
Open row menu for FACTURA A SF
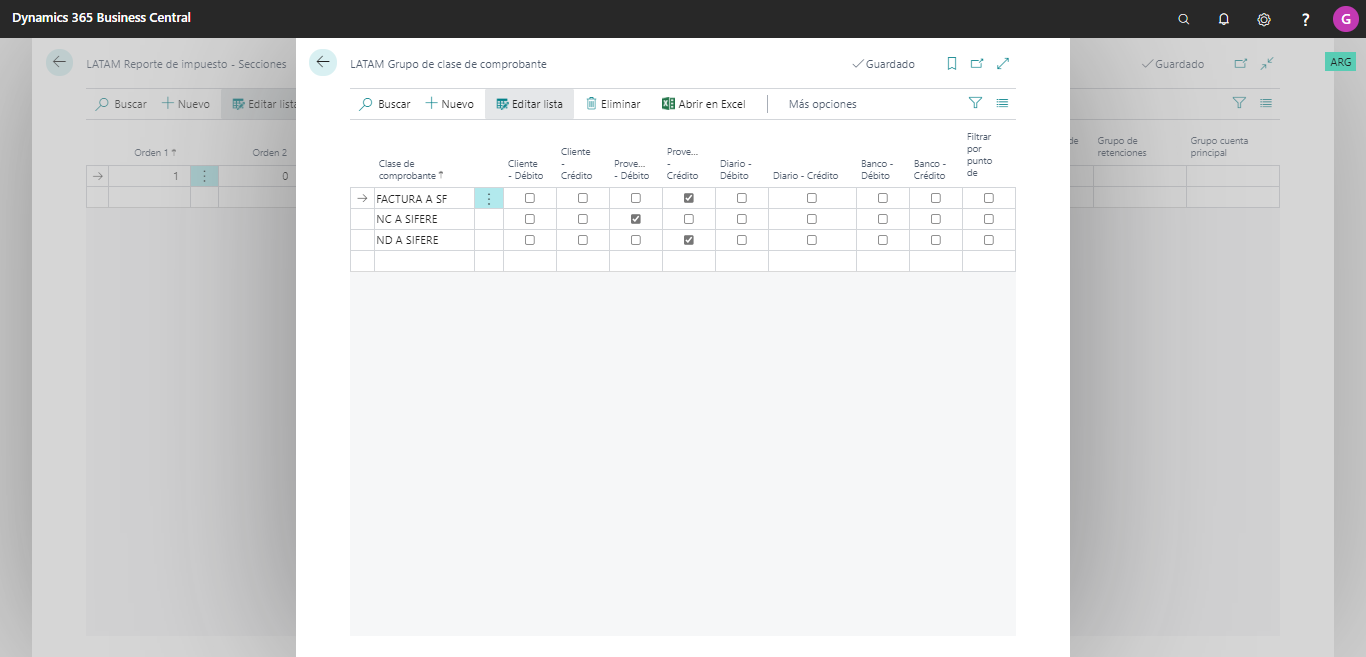point(489,198)
